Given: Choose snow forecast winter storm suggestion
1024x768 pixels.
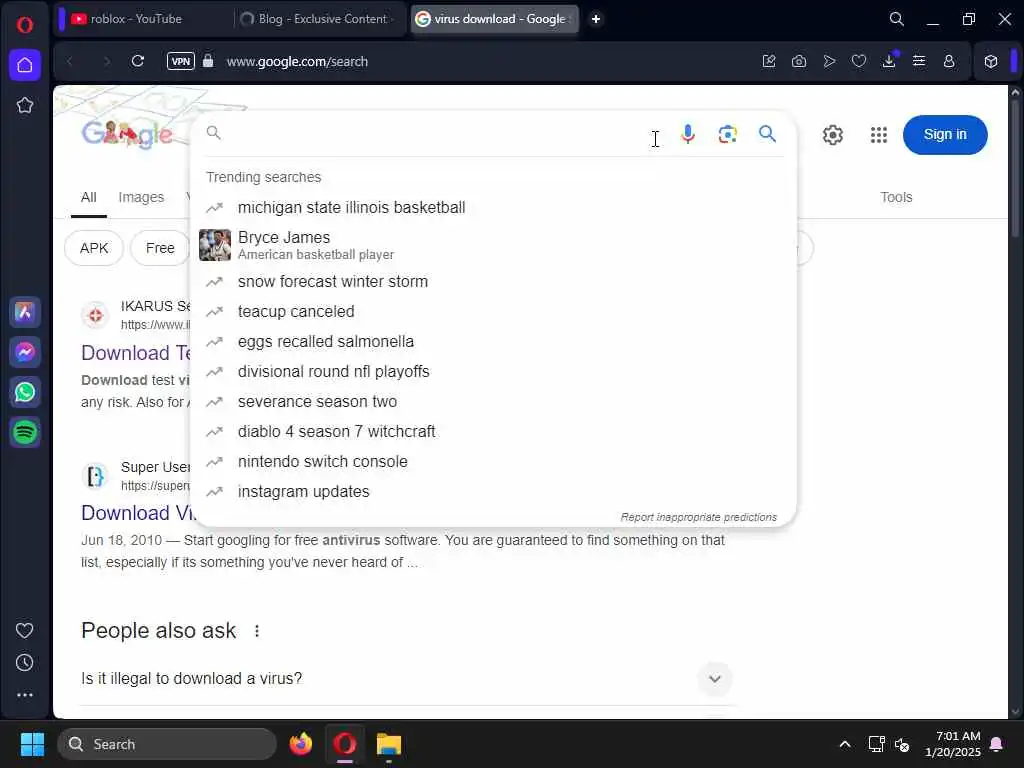Looking at the screenshot, I should point(494,281).
